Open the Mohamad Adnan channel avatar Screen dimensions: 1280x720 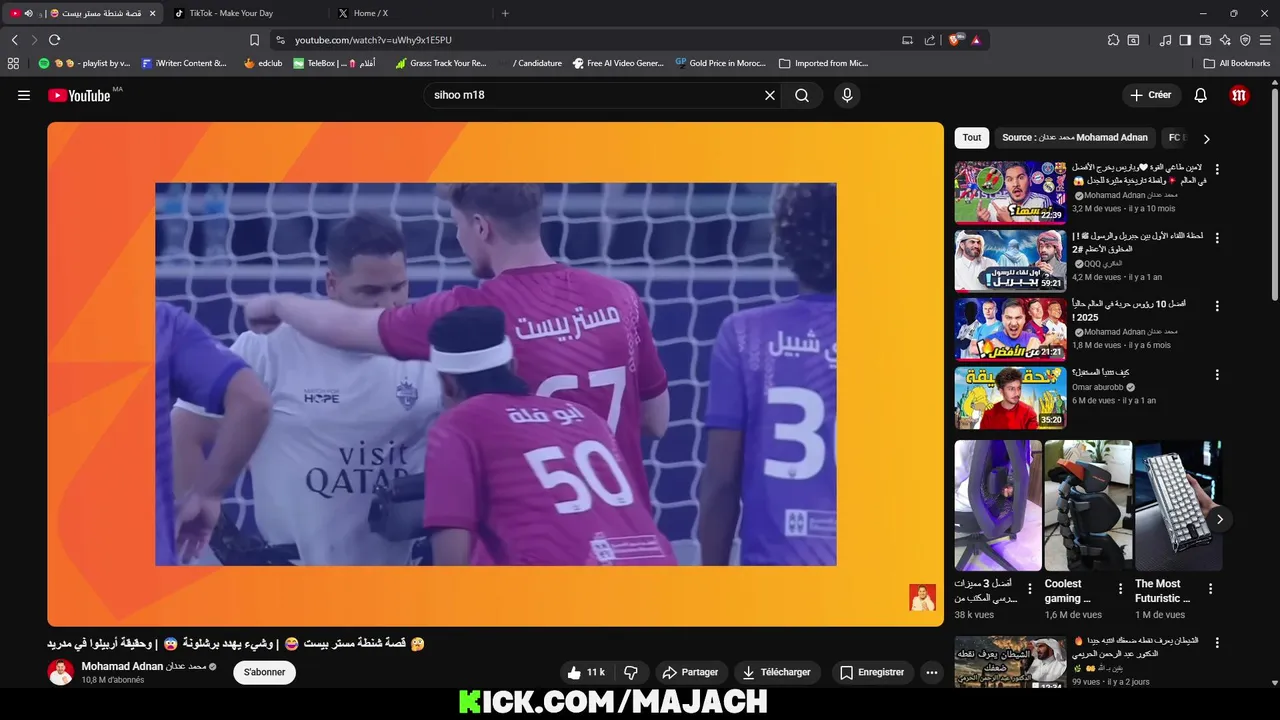coord(61,673)
